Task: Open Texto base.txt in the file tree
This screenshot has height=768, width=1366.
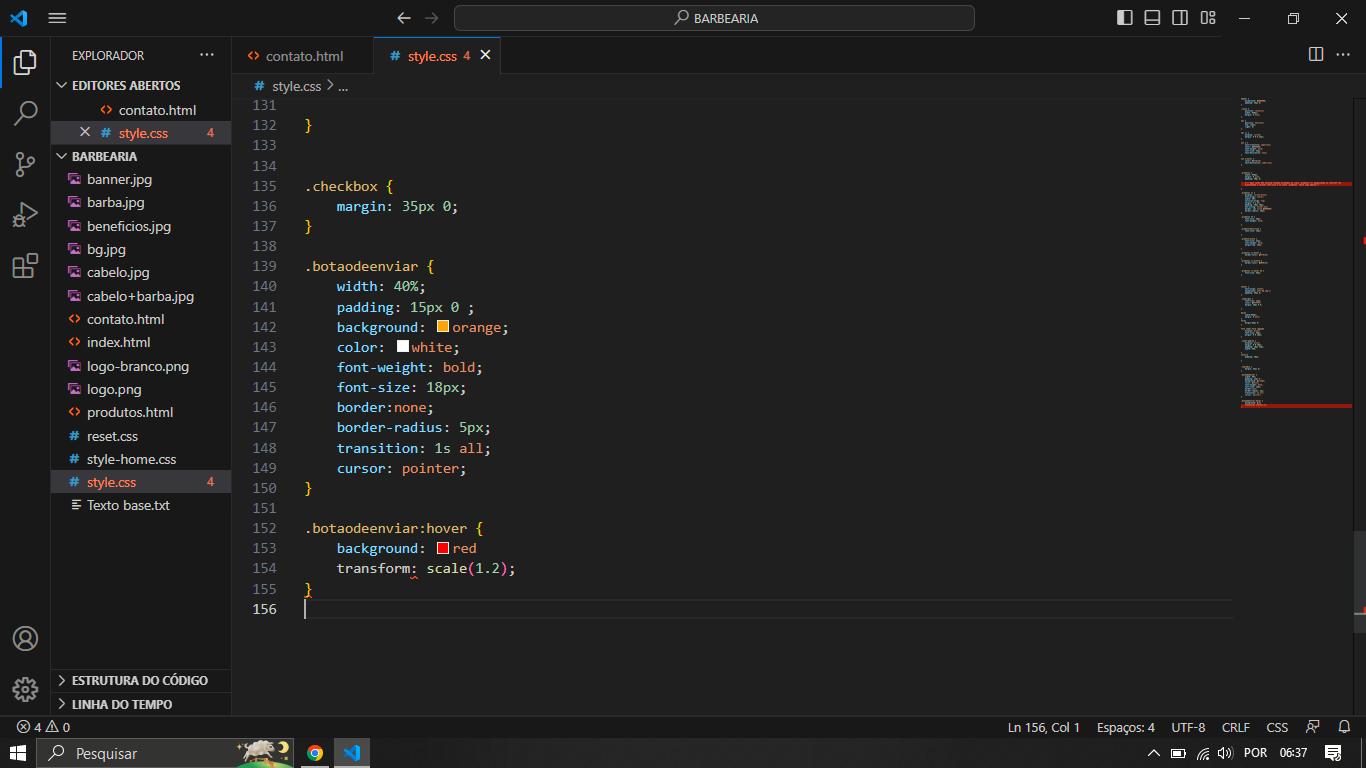Action: 141,505
